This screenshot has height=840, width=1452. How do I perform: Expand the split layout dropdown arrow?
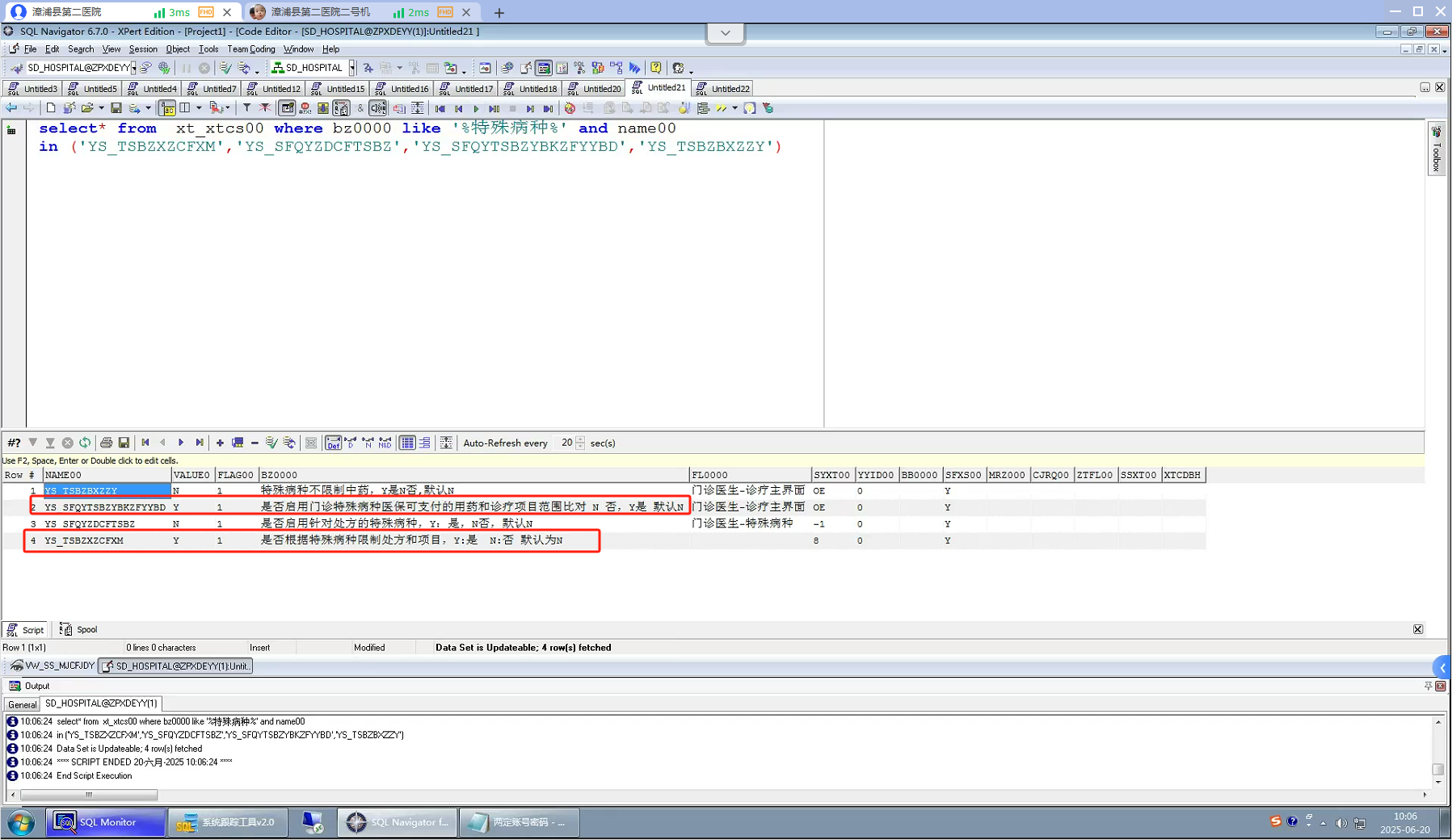(199, 108)
